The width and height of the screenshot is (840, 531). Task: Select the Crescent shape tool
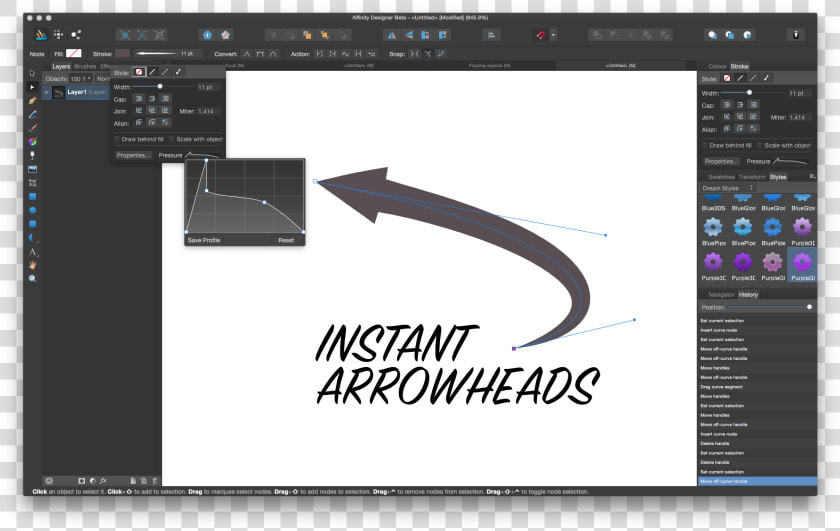tap(32, 238)
